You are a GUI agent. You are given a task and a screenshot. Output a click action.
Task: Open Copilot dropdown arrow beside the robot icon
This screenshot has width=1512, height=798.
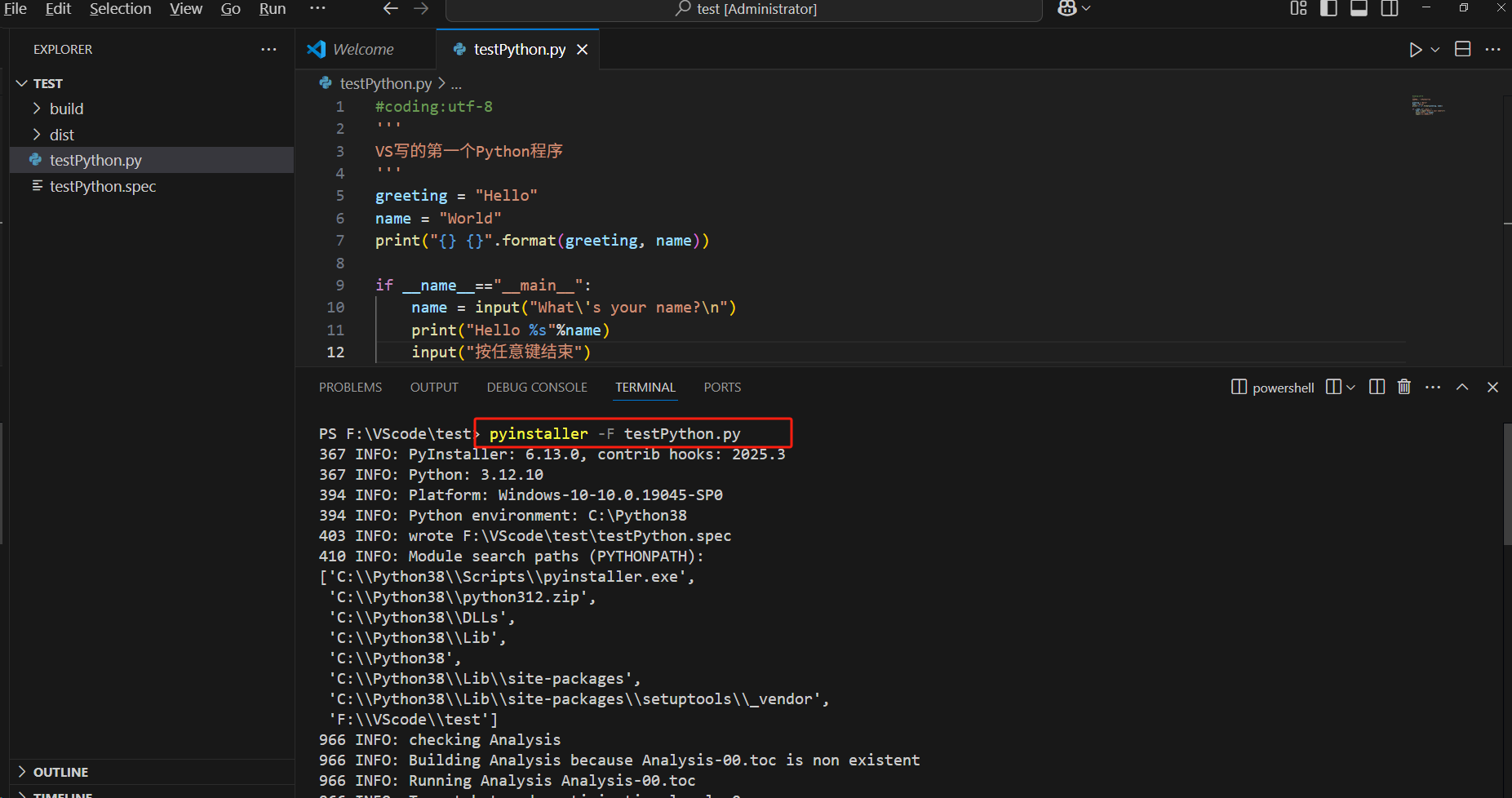pos(1086,8)
